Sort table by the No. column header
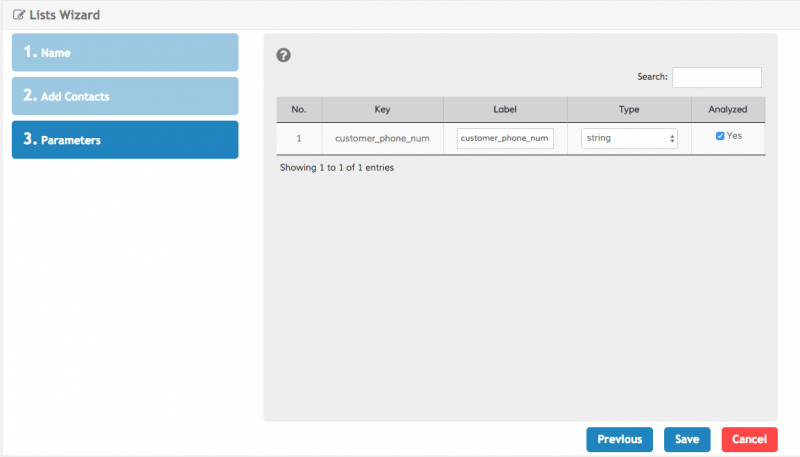The image size is (800, 457). click(299, 109)
